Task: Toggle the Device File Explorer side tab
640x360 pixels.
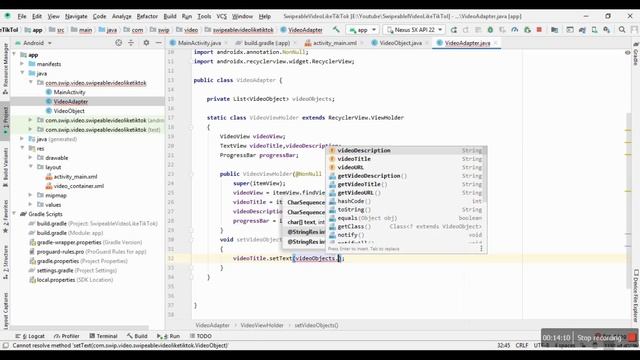Action: coord(636,295)
